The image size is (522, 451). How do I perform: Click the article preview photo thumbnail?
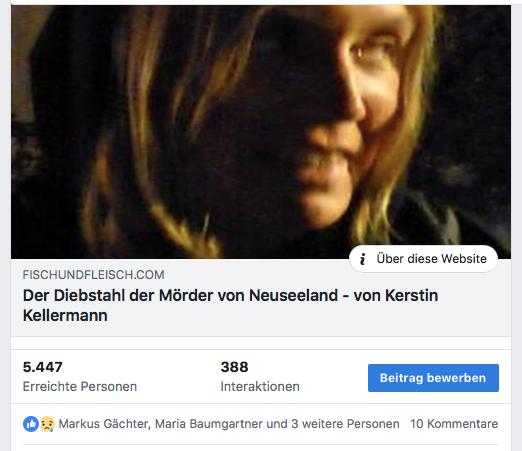[x=261, y=132]
